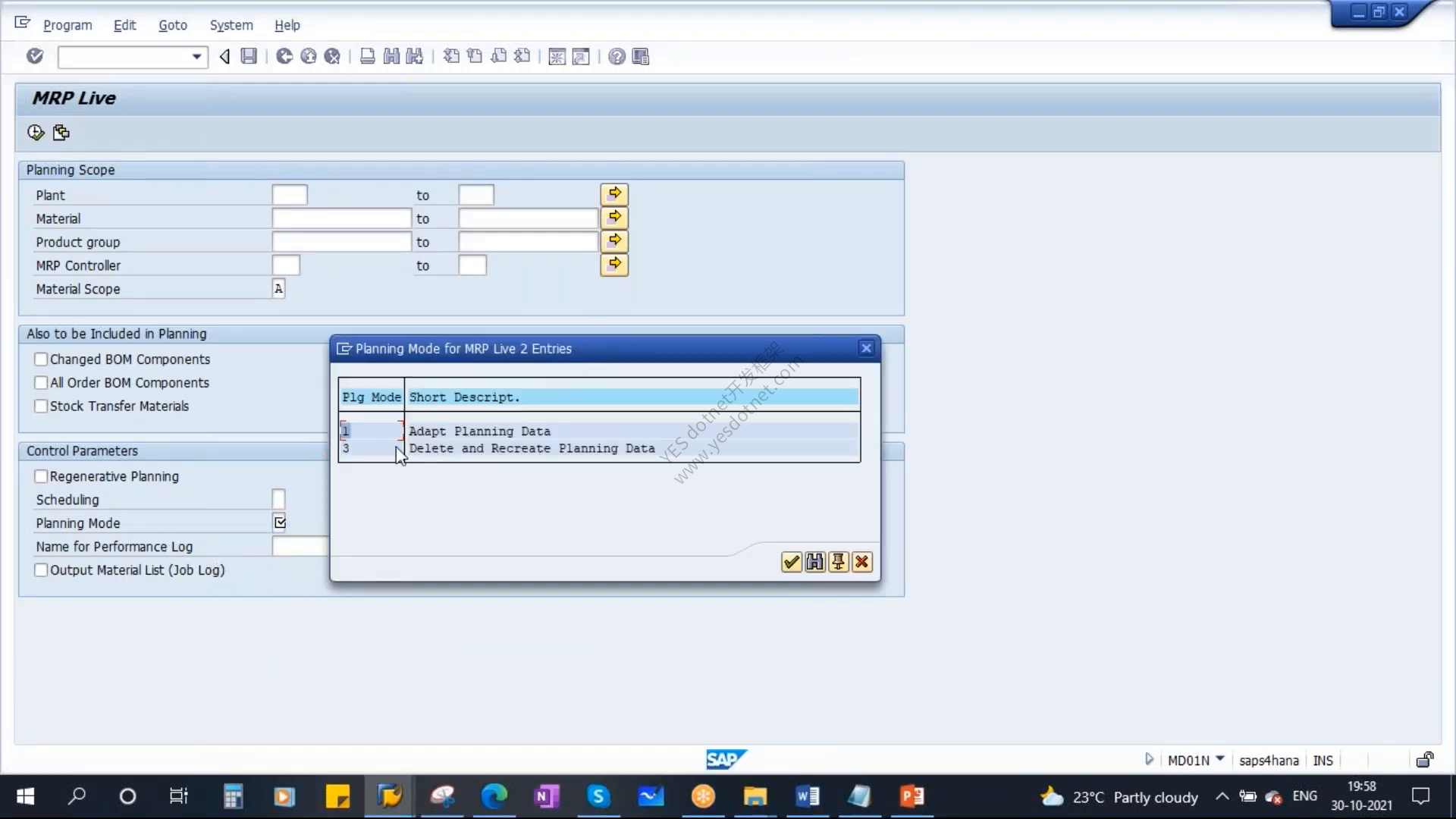Open PowerPoint from the taskbar
Screen dimensions: 1456x819
912,796
